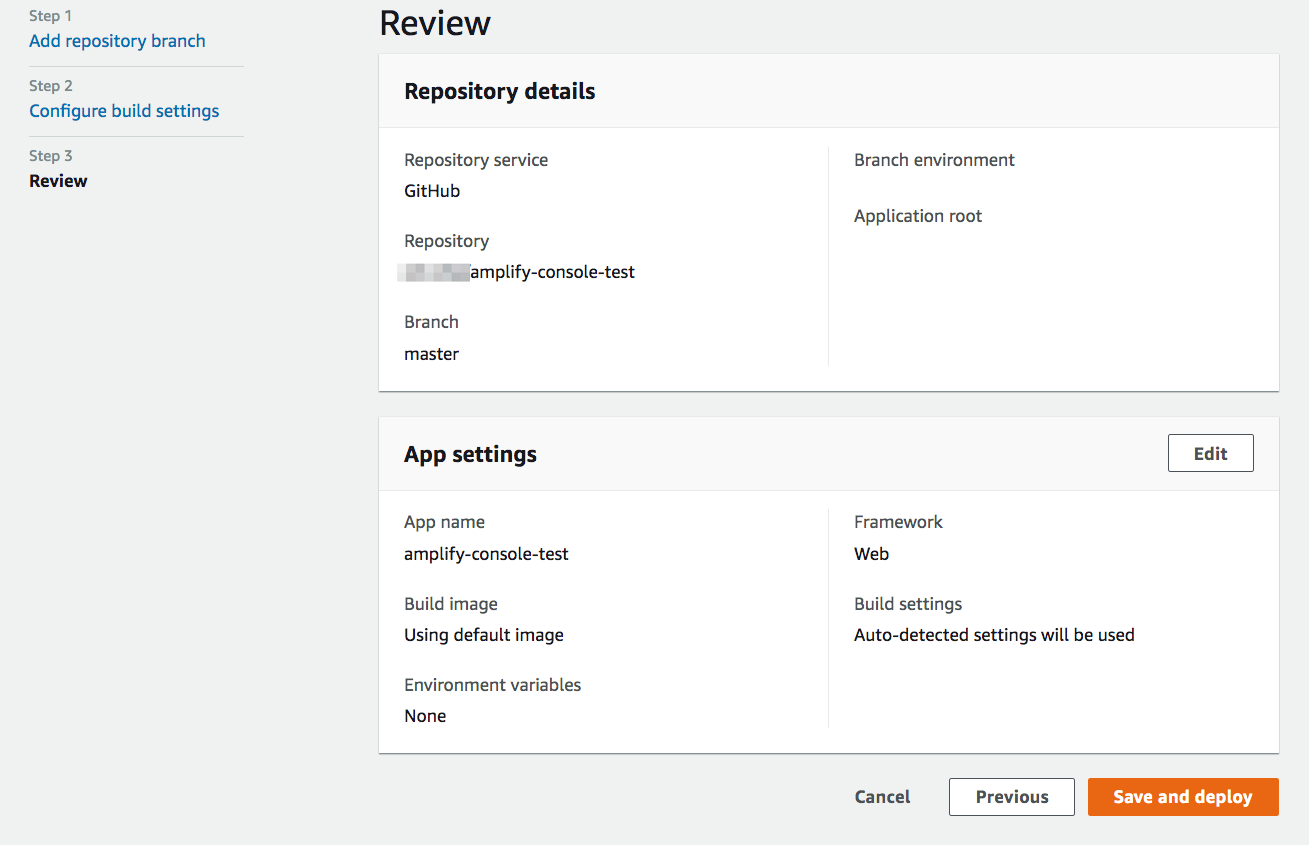Select the Step 3 Review label
Screen dimensions: 1309x845
pyautogui.click(x=58, y=181)
